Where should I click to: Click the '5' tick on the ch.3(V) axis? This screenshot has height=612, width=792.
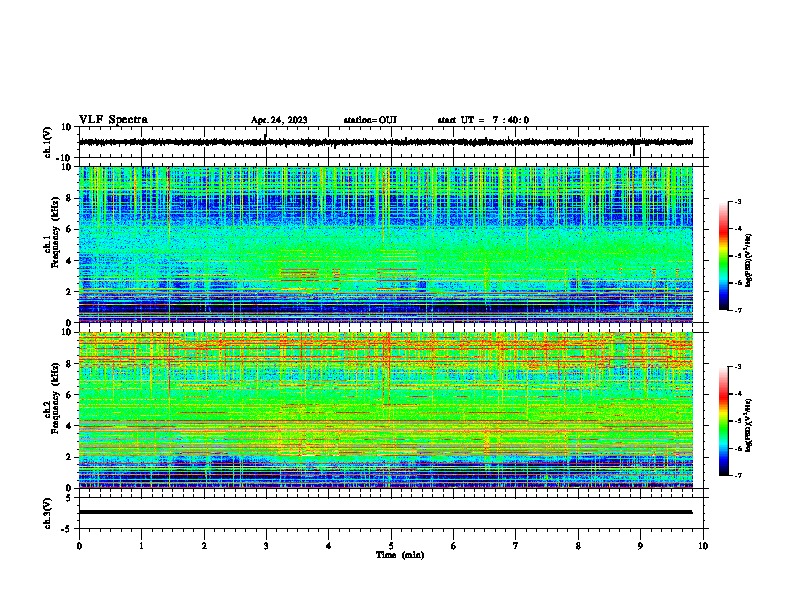(69, 497)
